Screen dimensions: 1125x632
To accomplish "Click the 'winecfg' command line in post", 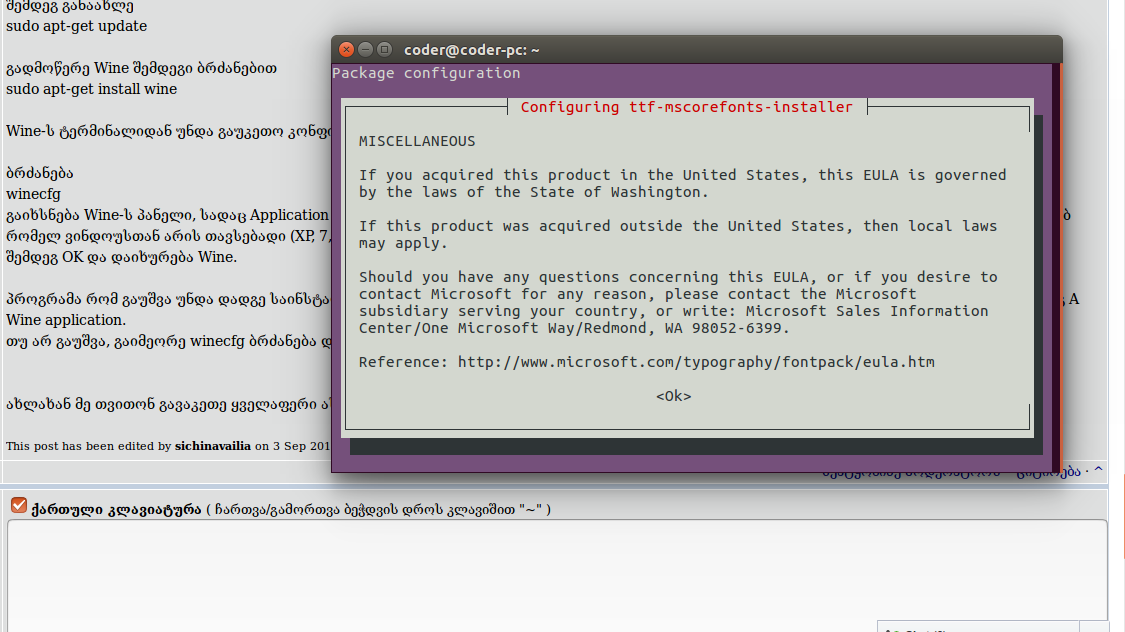I will coord(34,194).
